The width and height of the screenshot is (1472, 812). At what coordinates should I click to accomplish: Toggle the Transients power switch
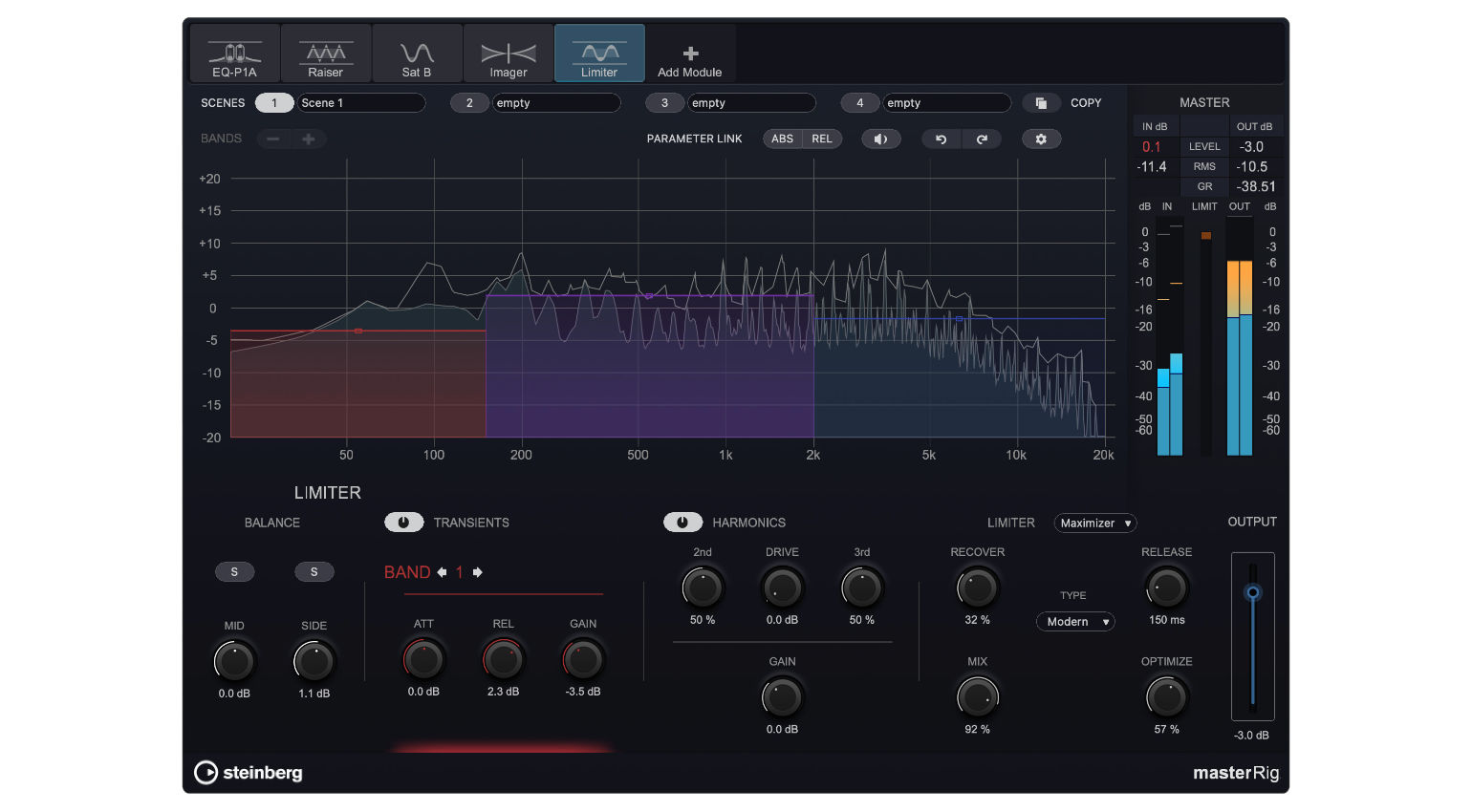[403, 523]
